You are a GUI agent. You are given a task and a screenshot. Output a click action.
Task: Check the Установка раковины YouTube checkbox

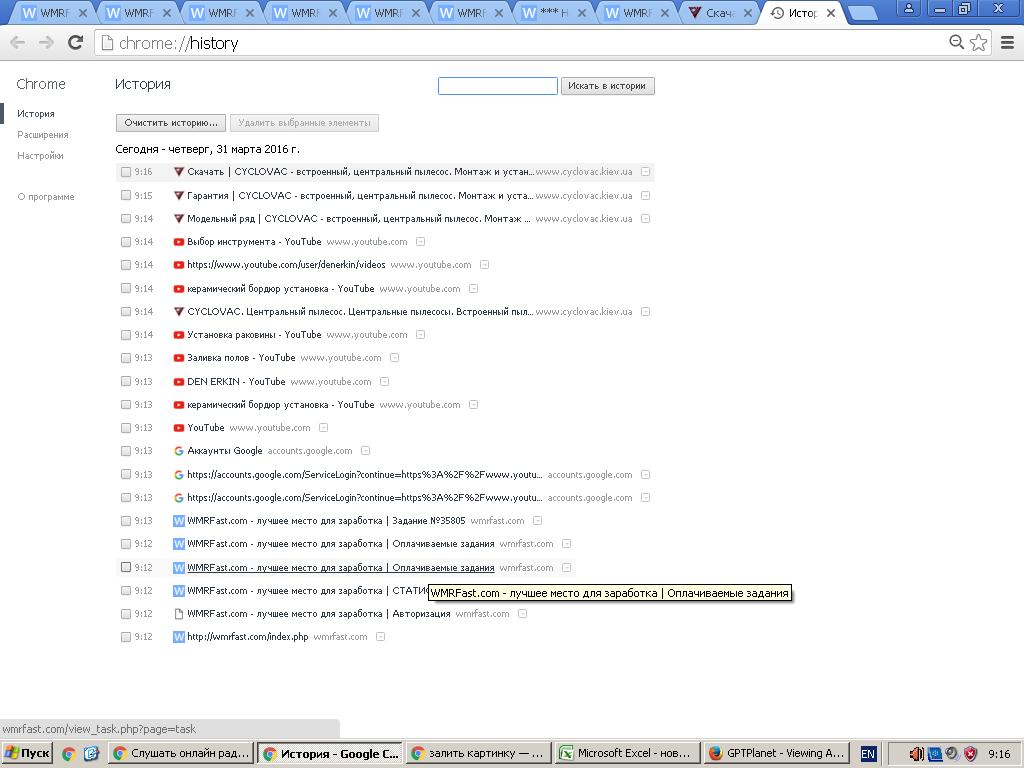pos(126,335)
